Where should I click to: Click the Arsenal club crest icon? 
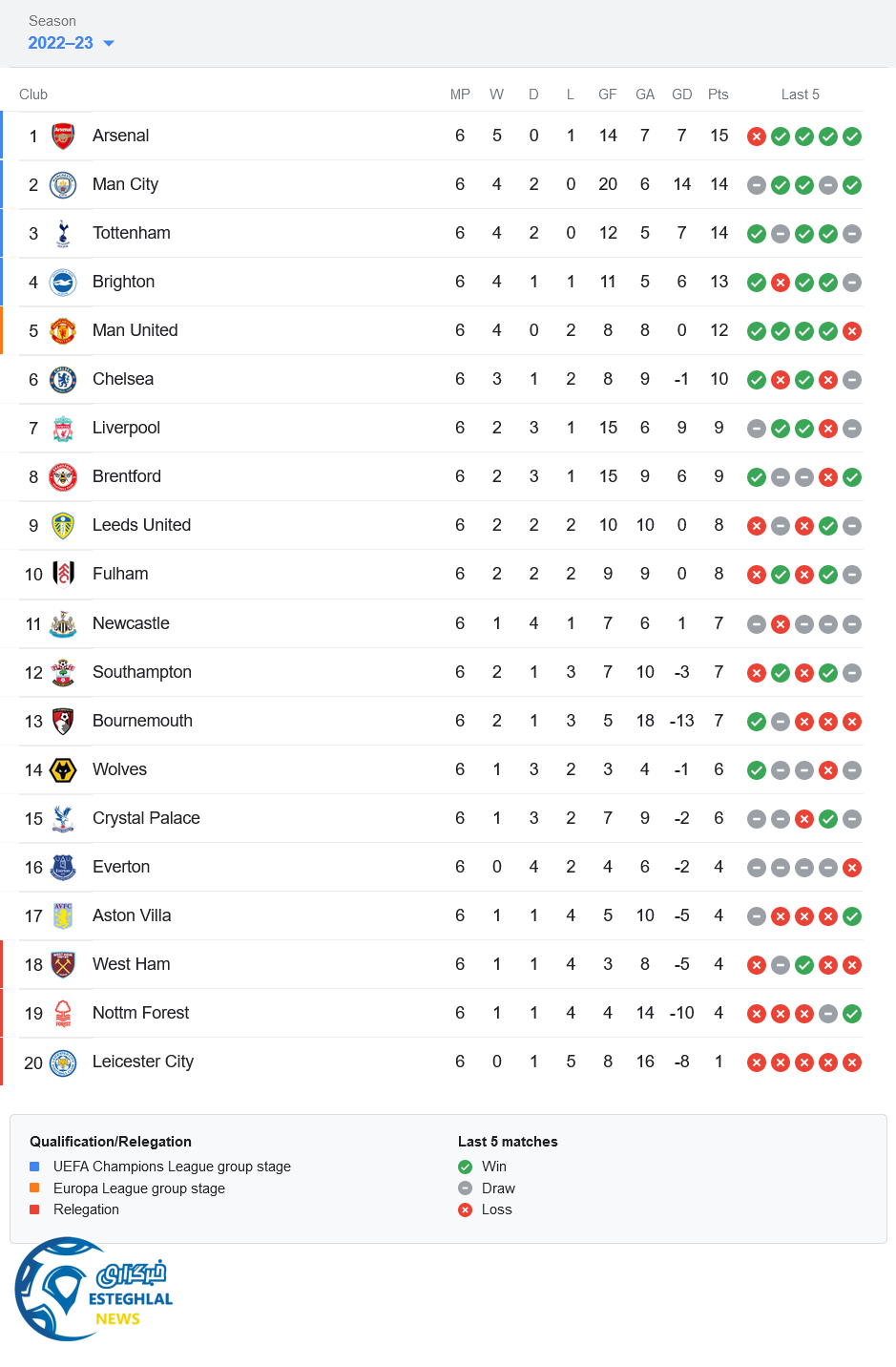pyautogui.click(x=63, y=136)
